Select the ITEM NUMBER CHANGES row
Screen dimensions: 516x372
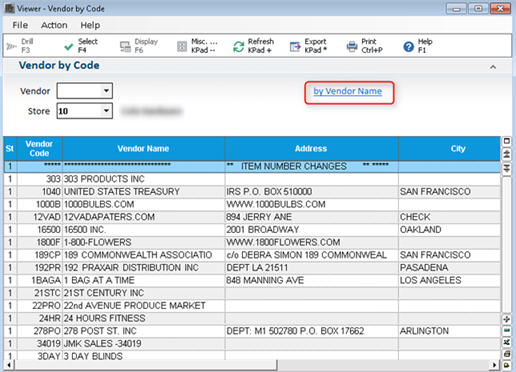click(x=252, y=166)
